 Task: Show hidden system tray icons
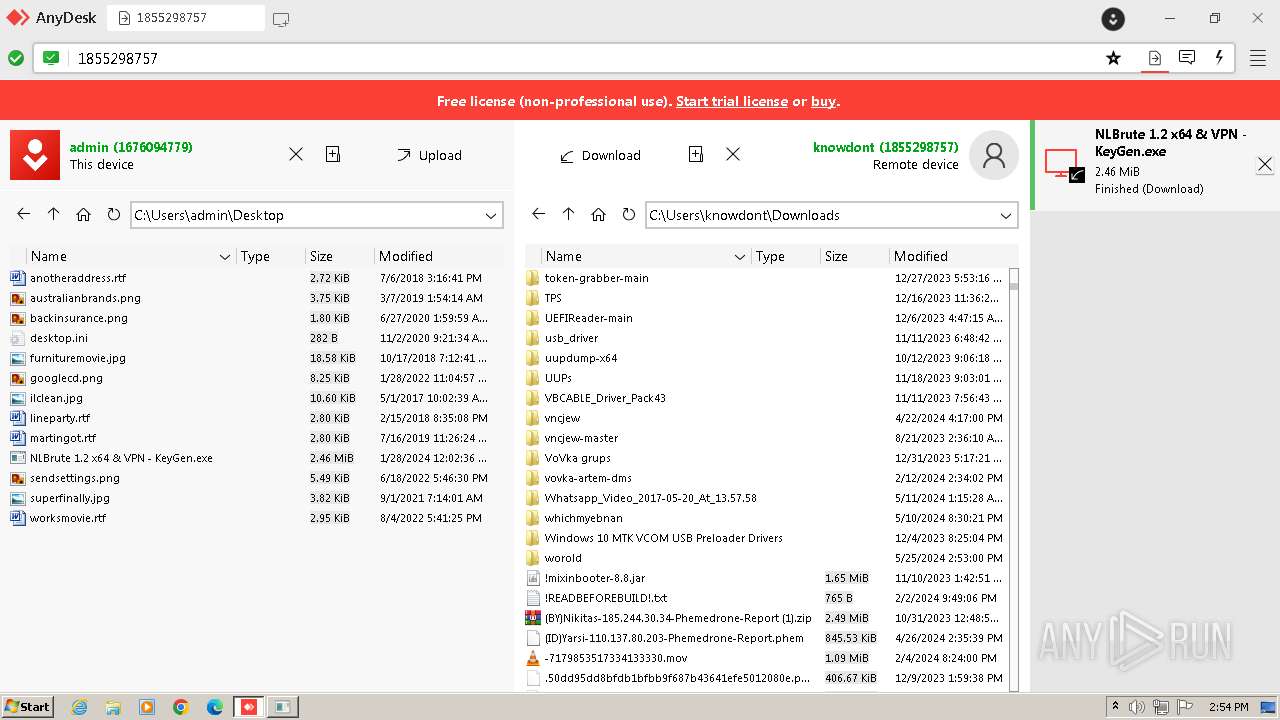(1116, 707)
